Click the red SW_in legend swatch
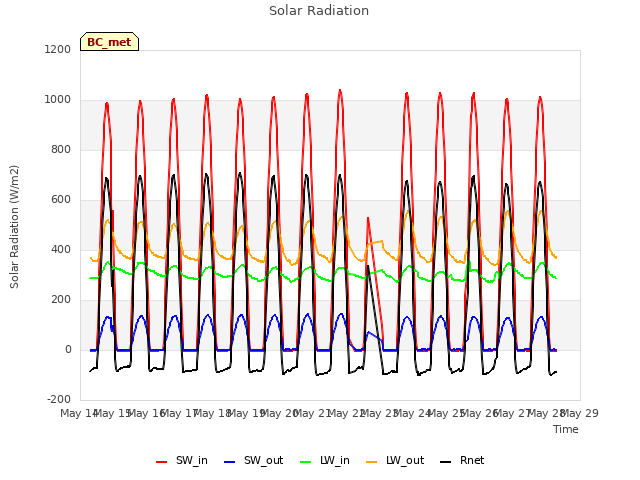 (x=162, y=462)
